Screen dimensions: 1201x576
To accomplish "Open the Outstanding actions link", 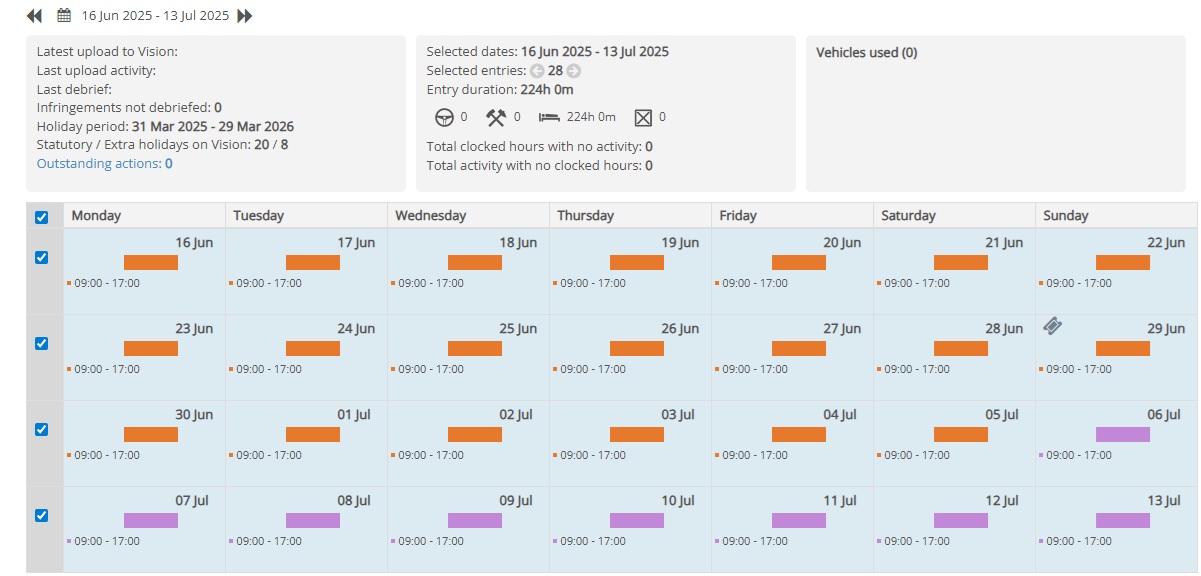I will click(104, 163).
